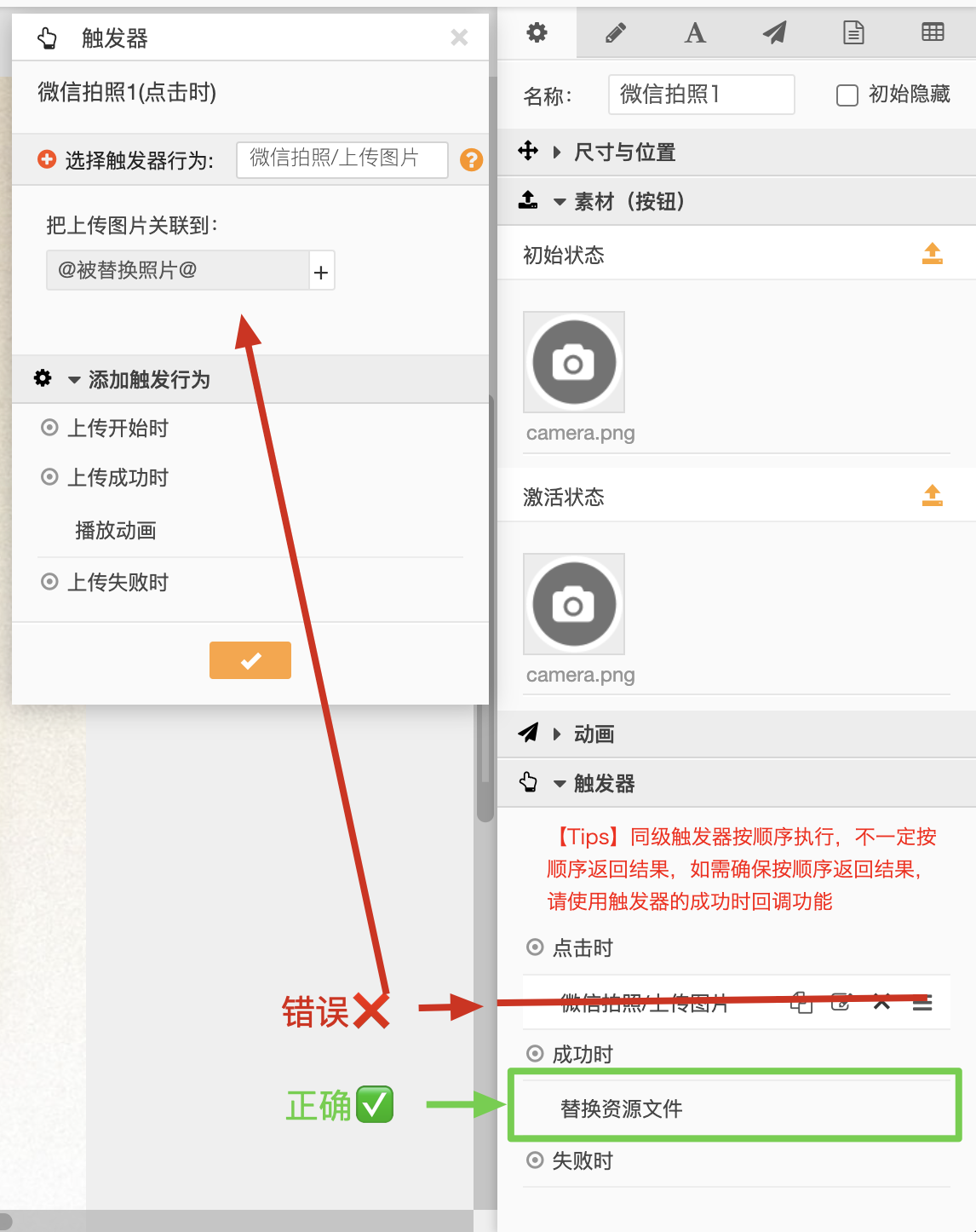Expand the 动画 section
This screenshot has height=1232, width=976.
[x=594, y=734]
